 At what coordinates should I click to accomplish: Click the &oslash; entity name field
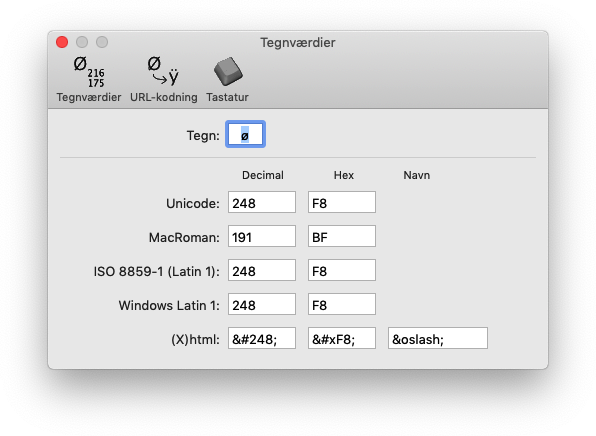438,338
